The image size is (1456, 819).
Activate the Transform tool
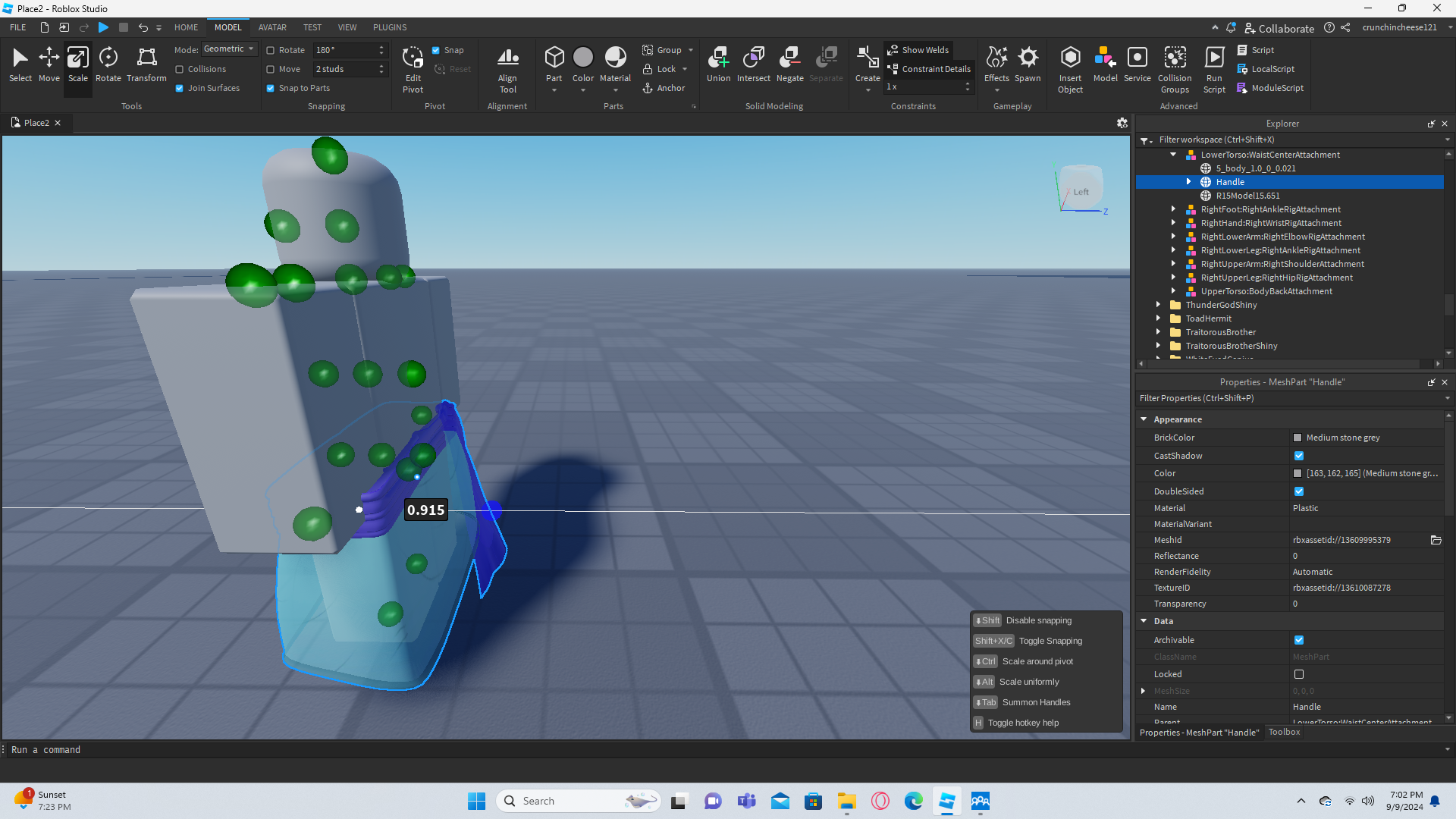pyautogui.click(x=146, y=64)
